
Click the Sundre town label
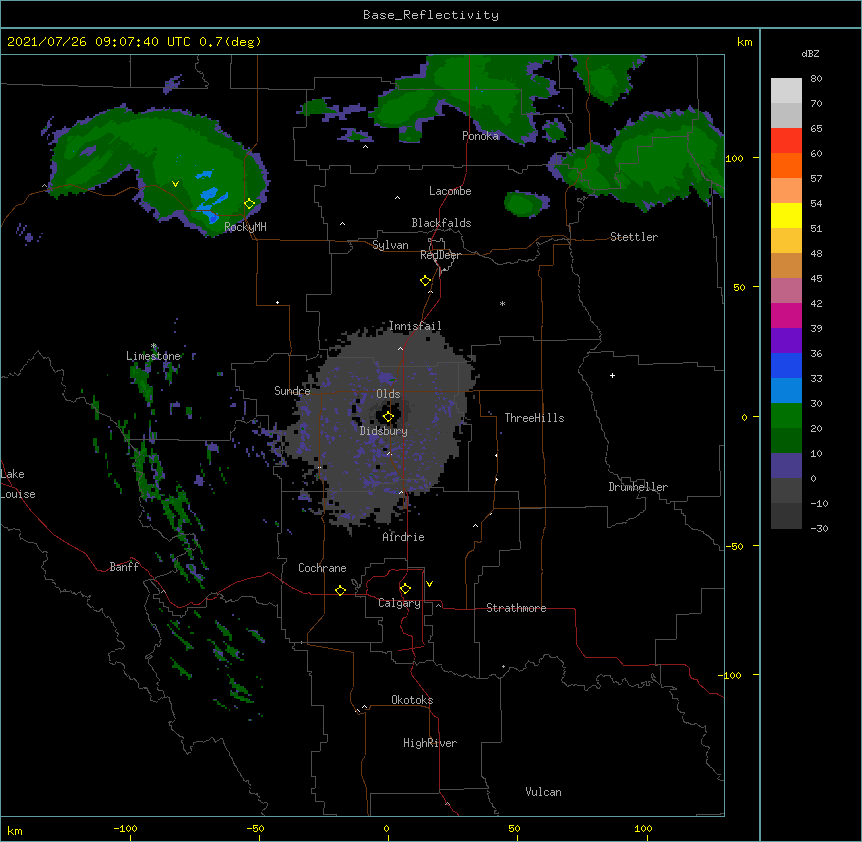click(x=292, y=391)
